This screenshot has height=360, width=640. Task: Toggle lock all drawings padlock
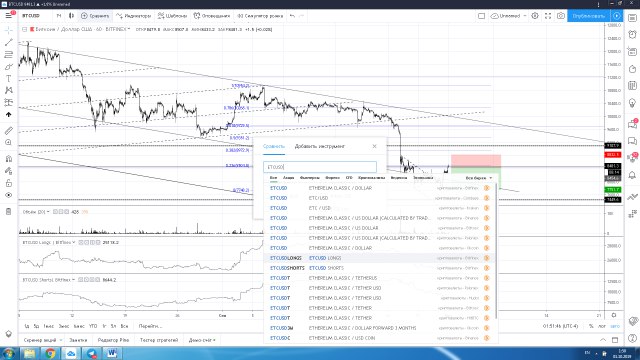[9, 183]
